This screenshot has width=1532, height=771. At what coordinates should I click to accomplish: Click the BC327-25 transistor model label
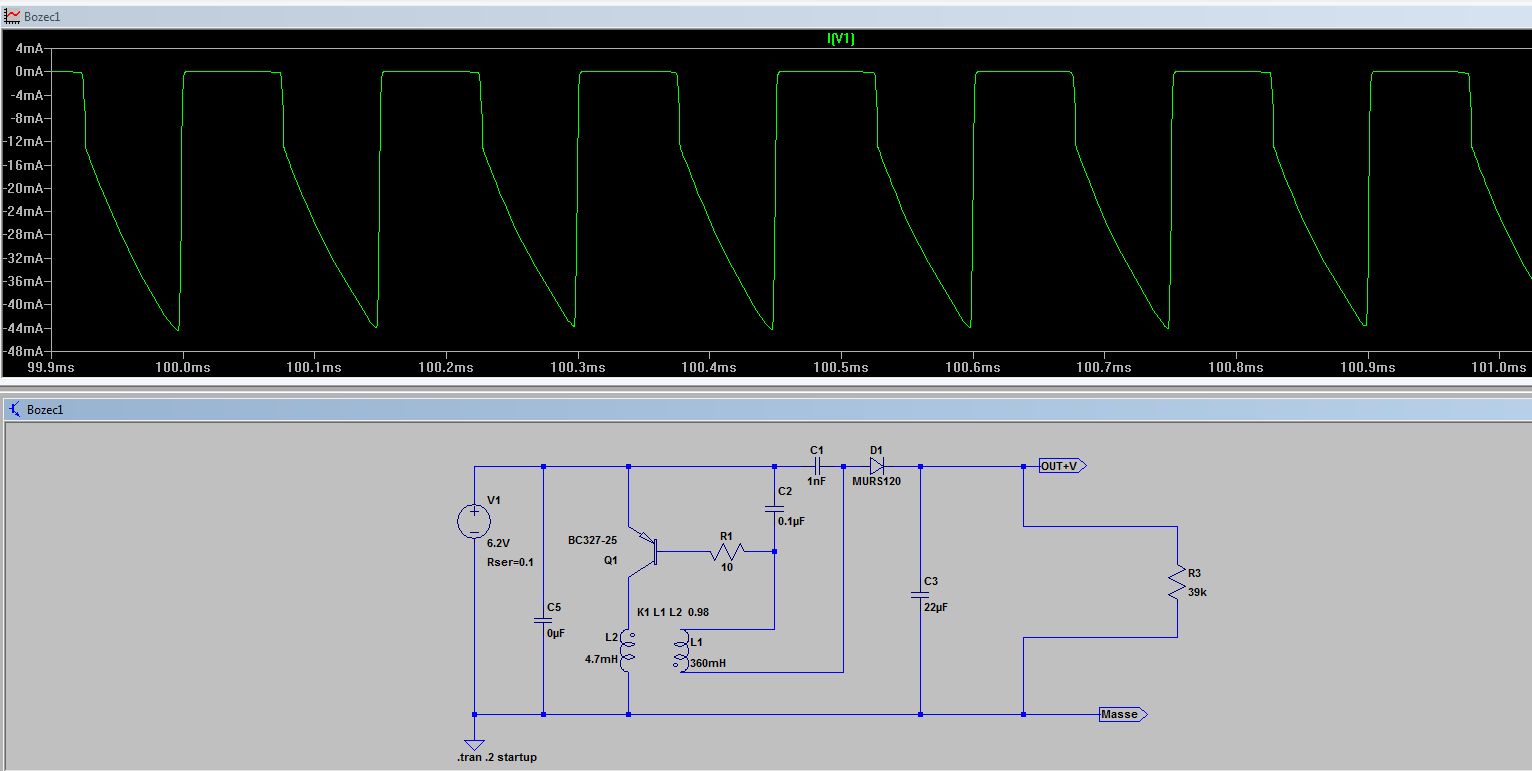coord(593,540)
